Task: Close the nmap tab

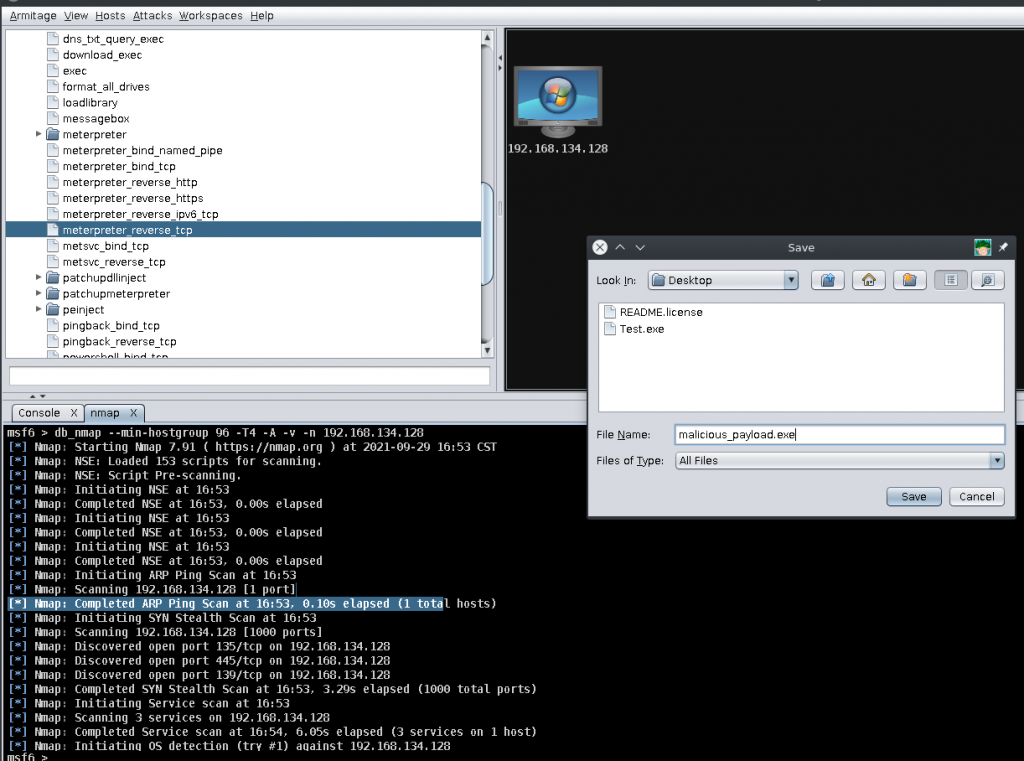Action: [x=133, y=413]
